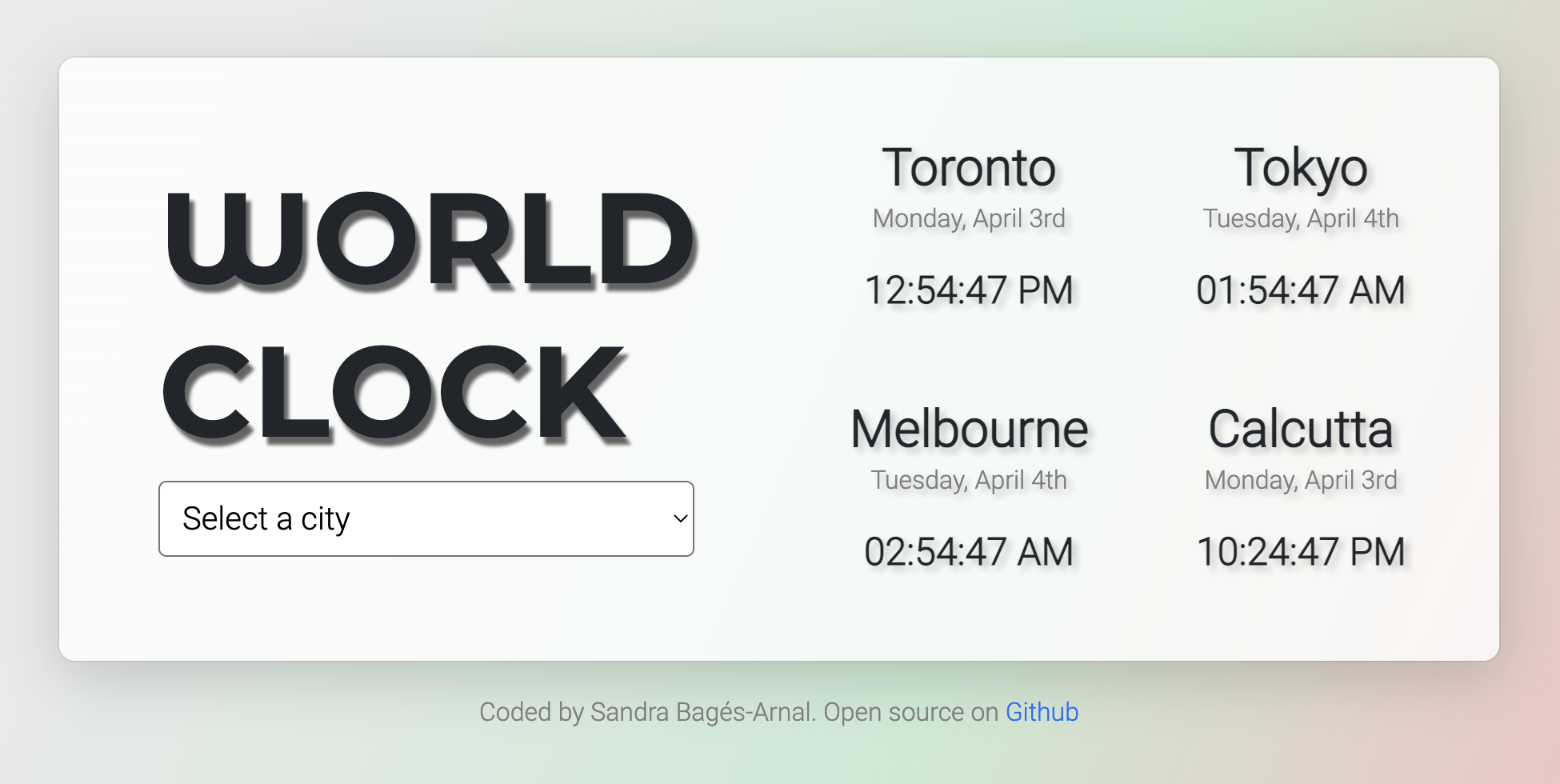Screen dimensions: 1560x784
Task: Select Melbourne's time reading
Action: click(969, 551)
